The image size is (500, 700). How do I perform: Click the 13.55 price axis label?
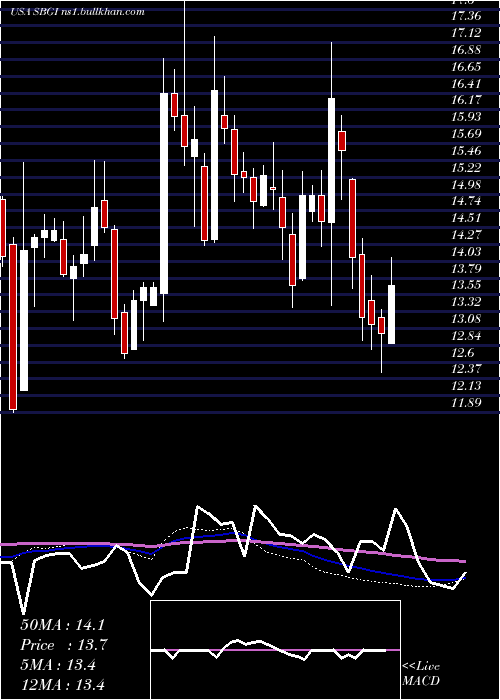click(x=466, y=285)
